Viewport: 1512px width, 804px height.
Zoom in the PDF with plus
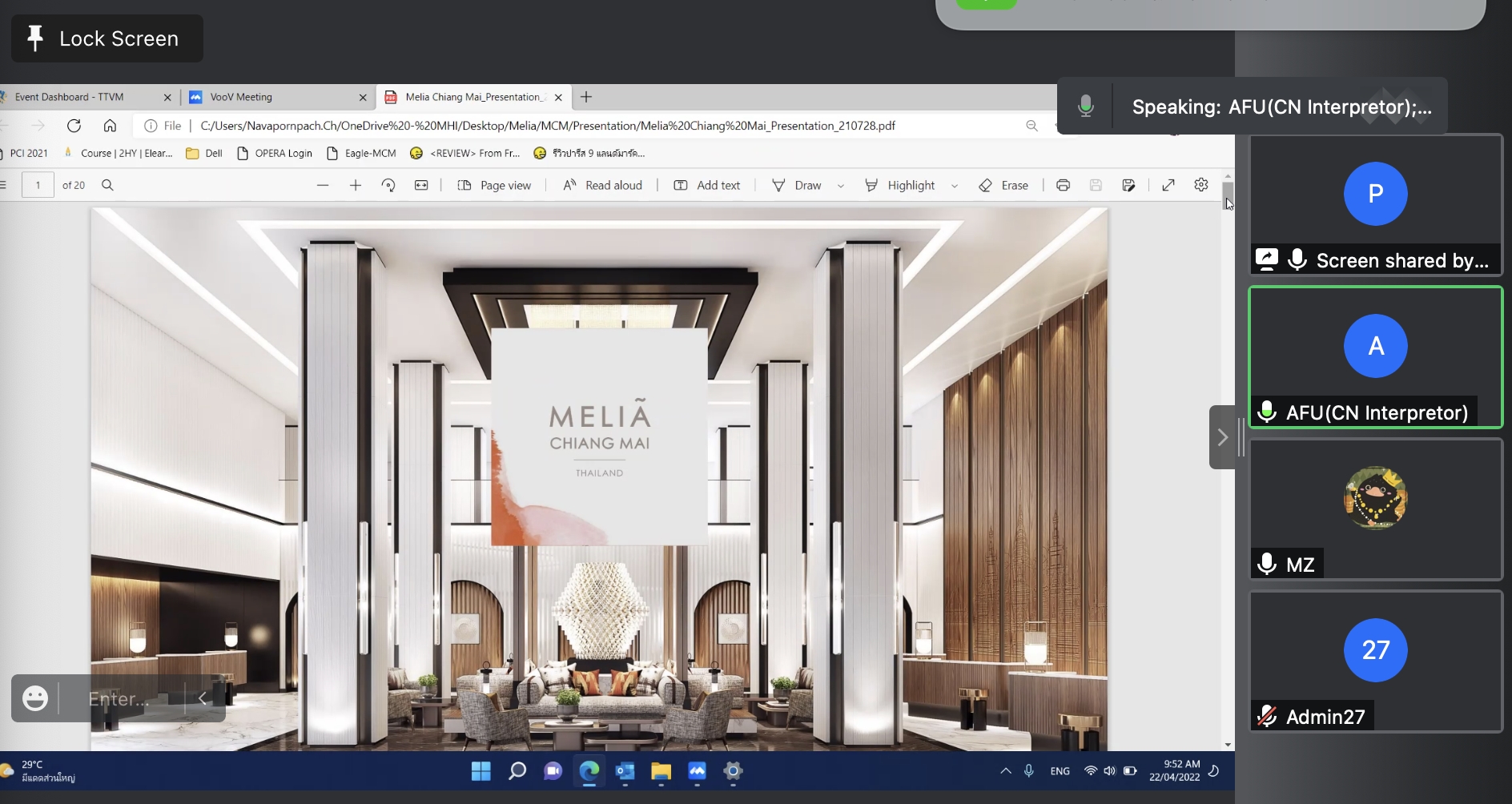point(356,185)
